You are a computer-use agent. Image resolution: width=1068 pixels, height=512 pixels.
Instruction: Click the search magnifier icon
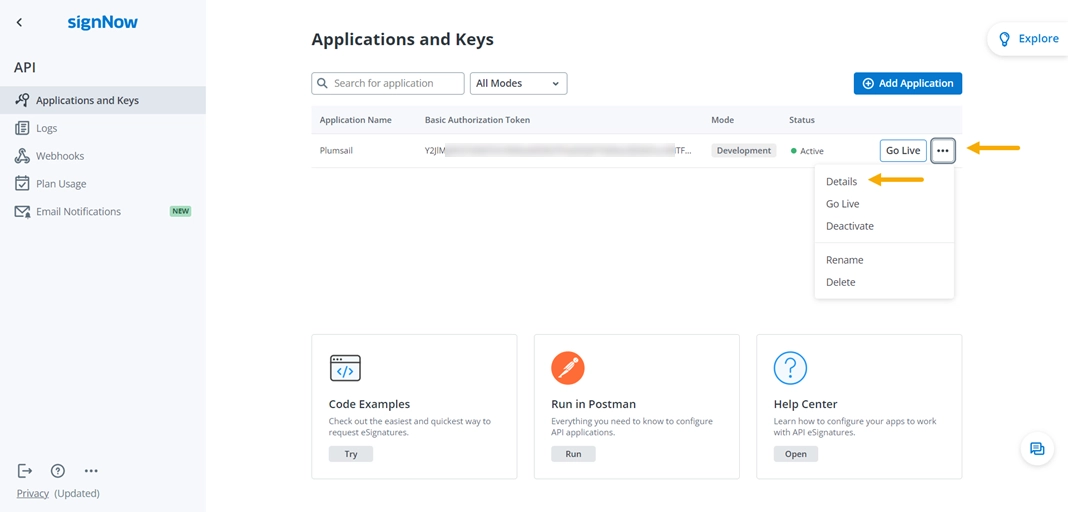[322, 84]
